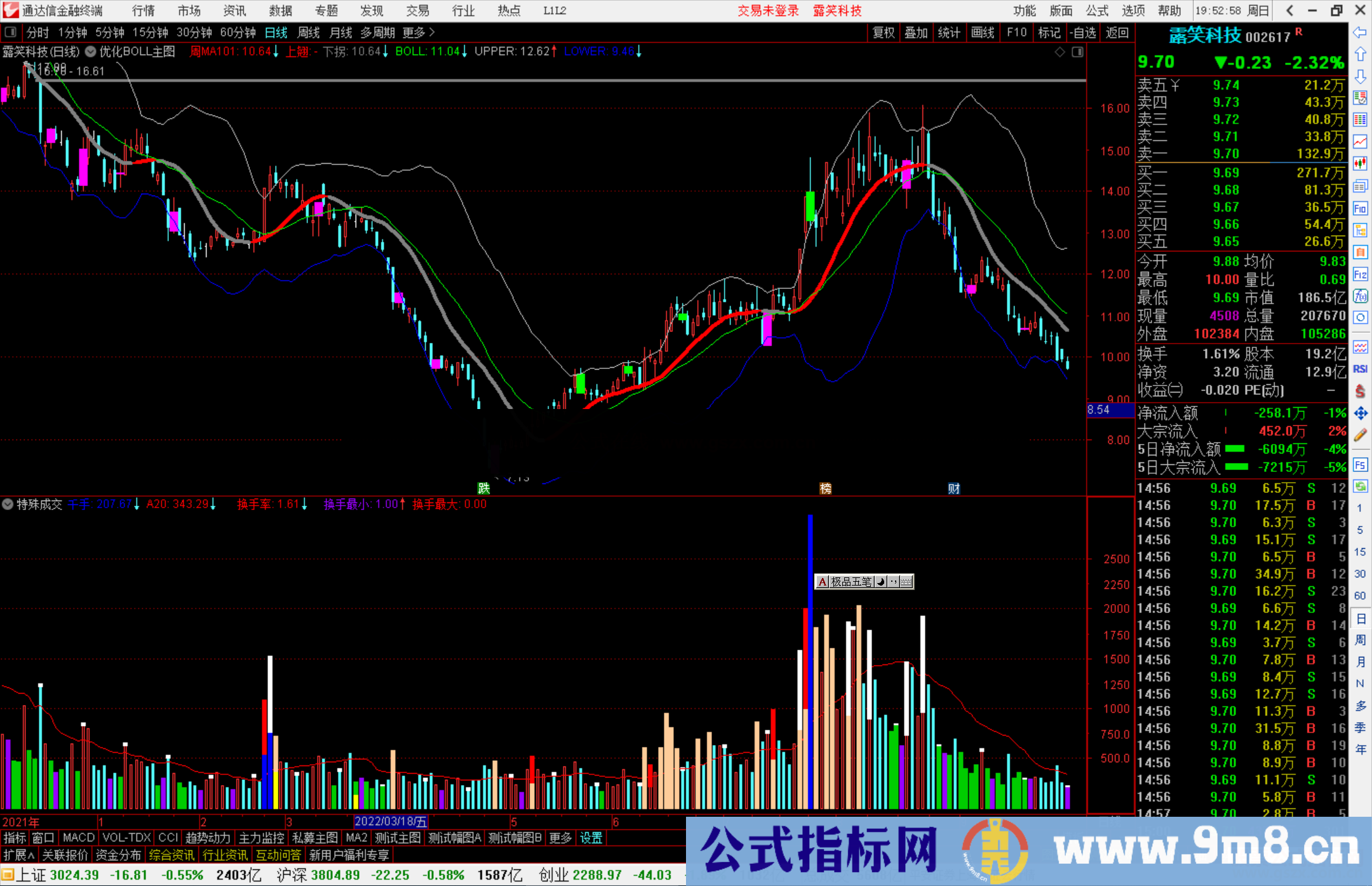Click the 复权 button above the chart
The height and width of the screenshot is (886, 1372).
(883, 32)
